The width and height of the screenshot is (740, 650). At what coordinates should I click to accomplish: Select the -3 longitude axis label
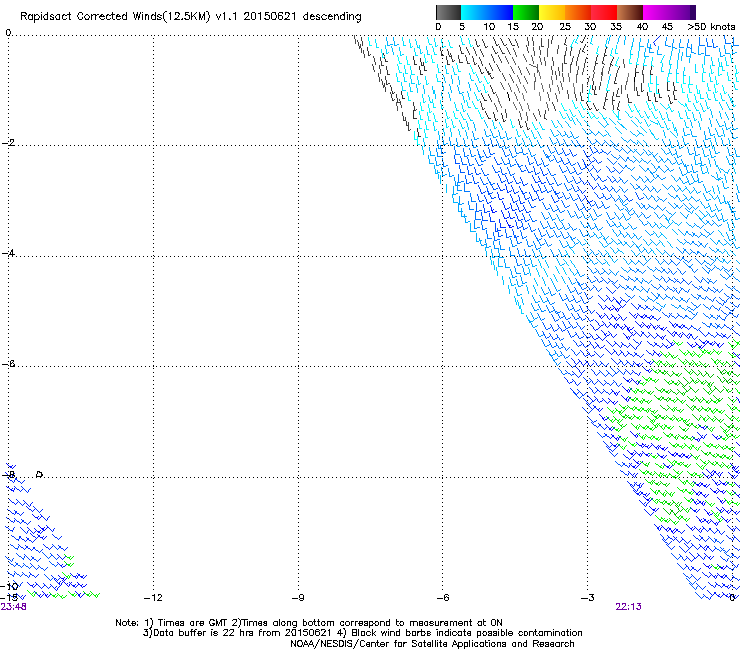588,598
